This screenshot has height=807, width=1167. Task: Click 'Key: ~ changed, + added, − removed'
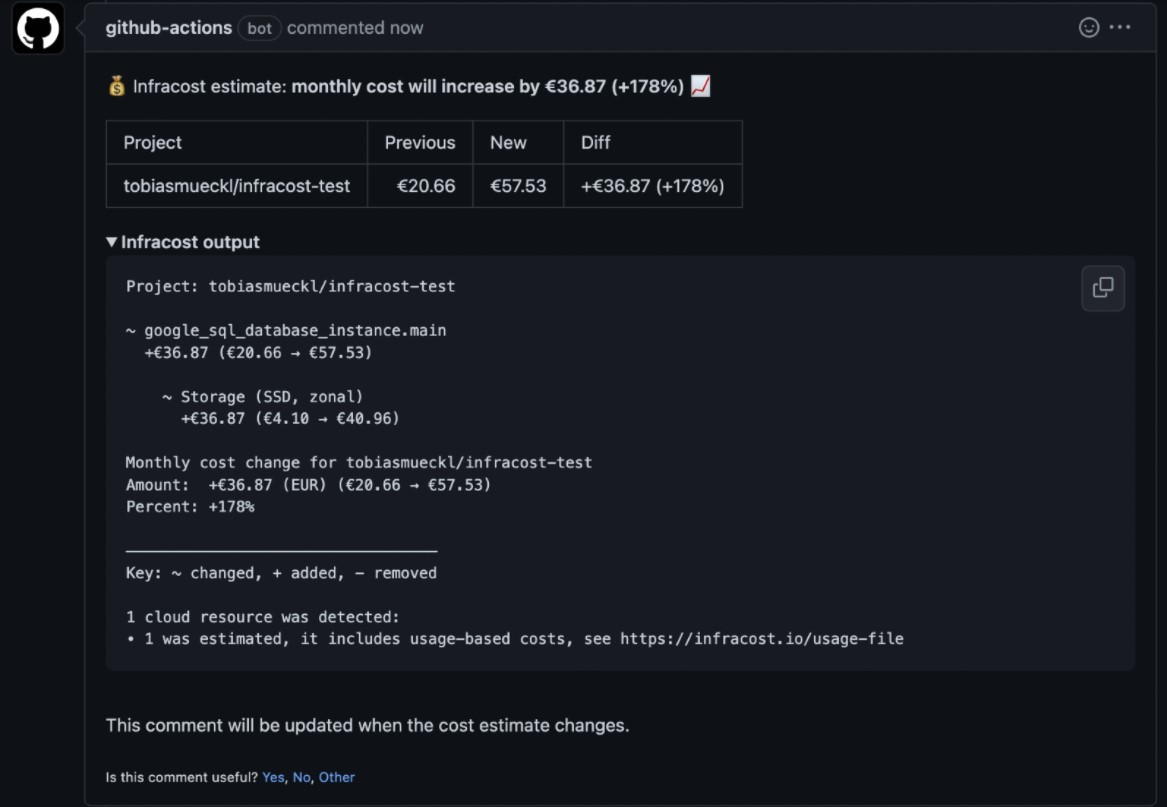[x=281, y=573]
